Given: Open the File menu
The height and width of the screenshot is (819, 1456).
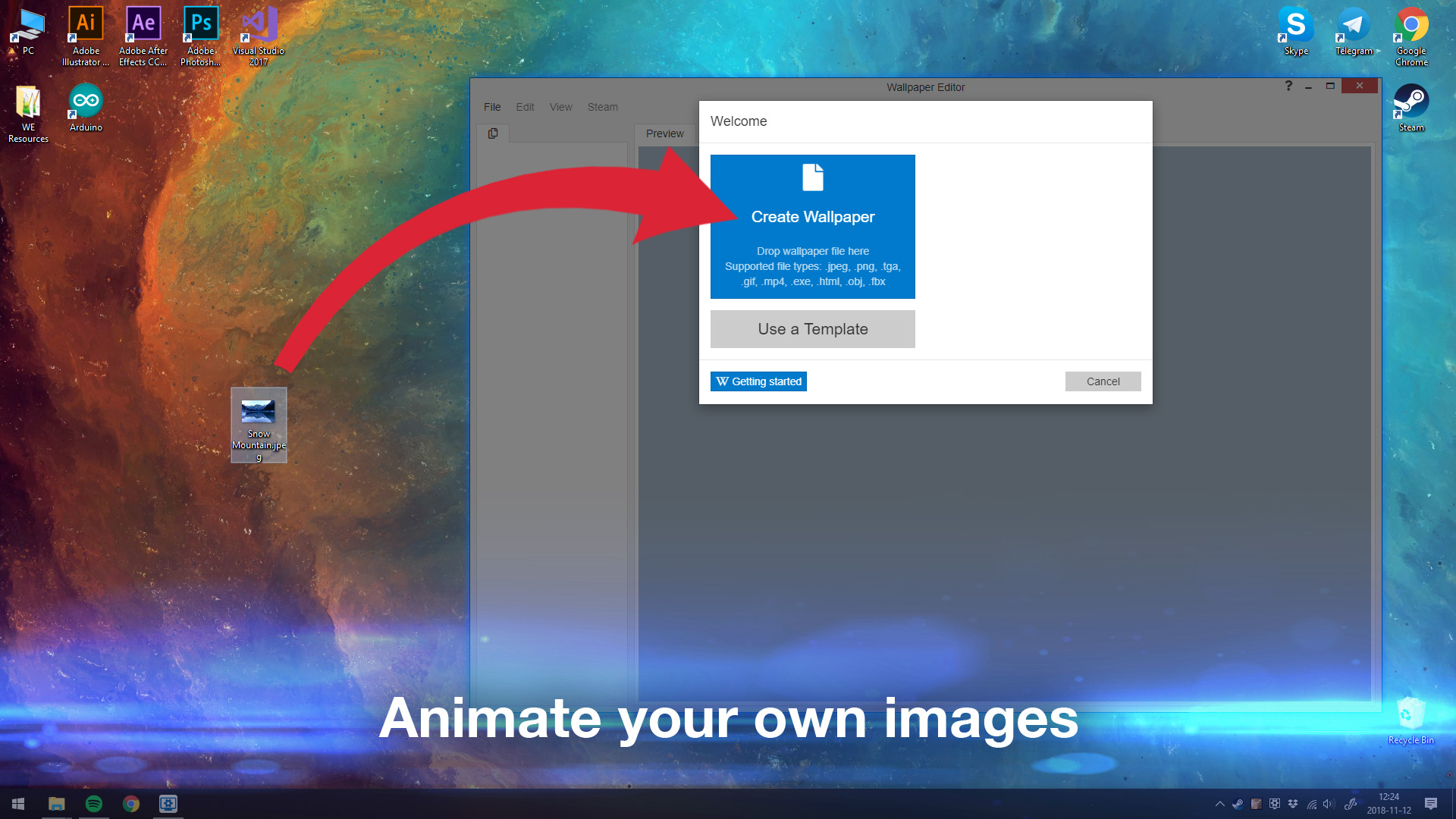Looking at the screenshot, I should coord(492,106).
